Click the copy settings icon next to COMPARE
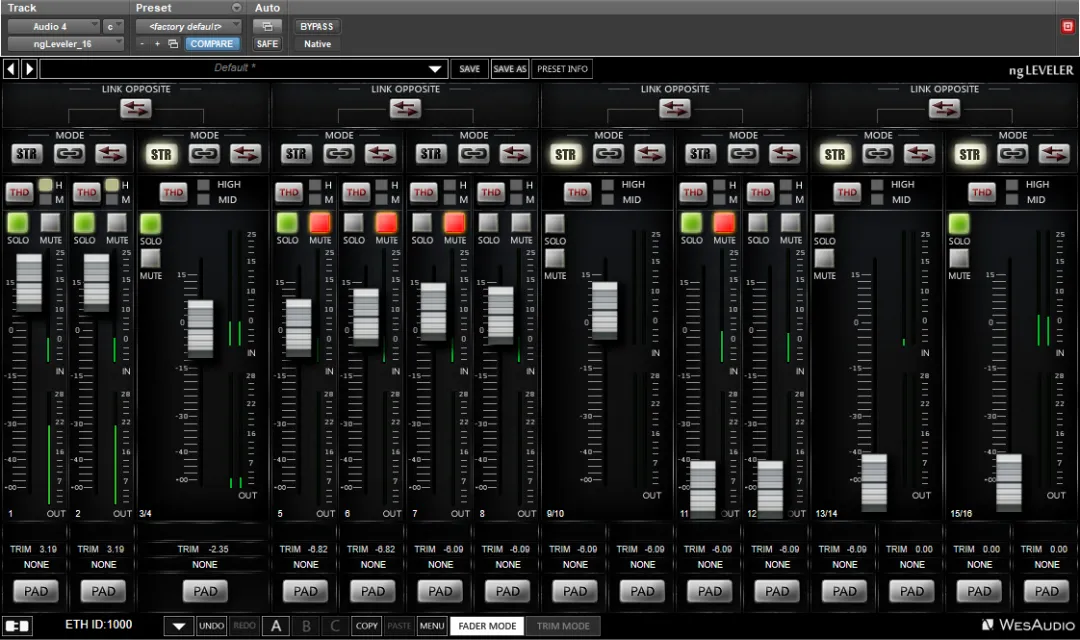Viewport: 1080px width, 640px height. click(x=173, y=43)
